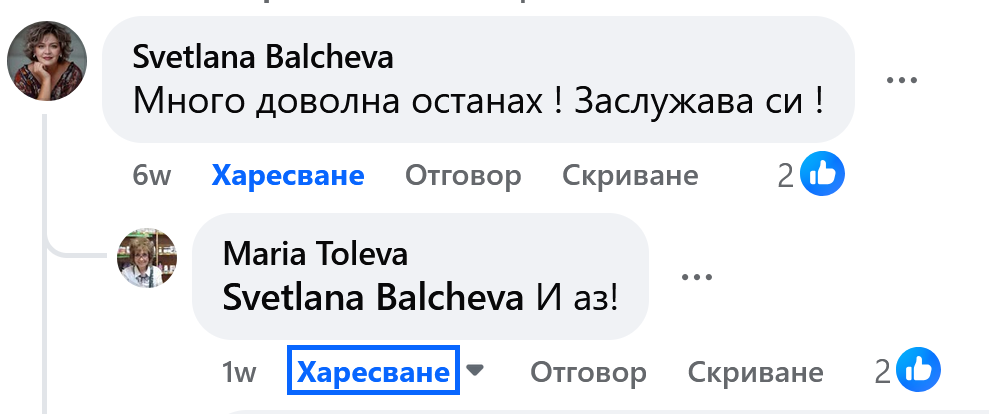989x414 pixels.
Task: Click thumbs-up reaction icon on Maria's reply
Action: 920,372
